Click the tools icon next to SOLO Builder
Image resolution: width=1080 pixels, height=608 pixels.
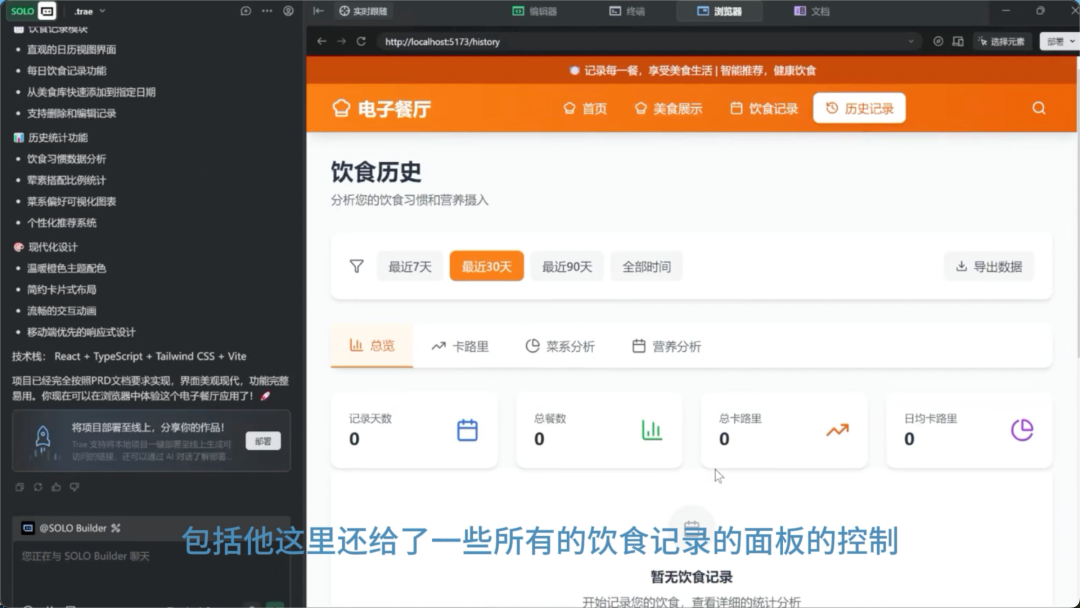[116, 528]
